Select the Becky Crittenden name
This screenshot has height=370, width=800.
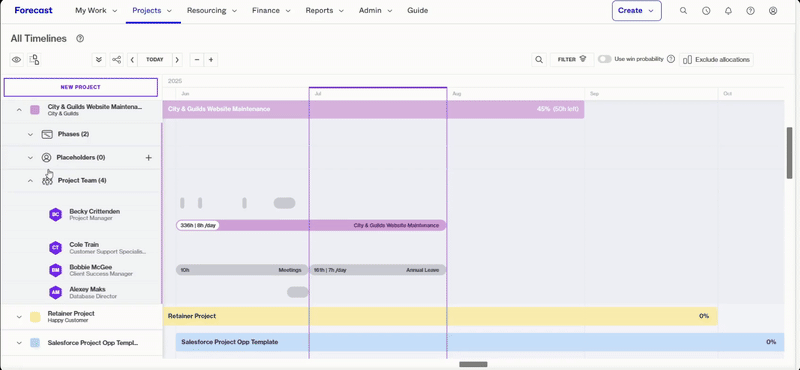pos(95,211)
